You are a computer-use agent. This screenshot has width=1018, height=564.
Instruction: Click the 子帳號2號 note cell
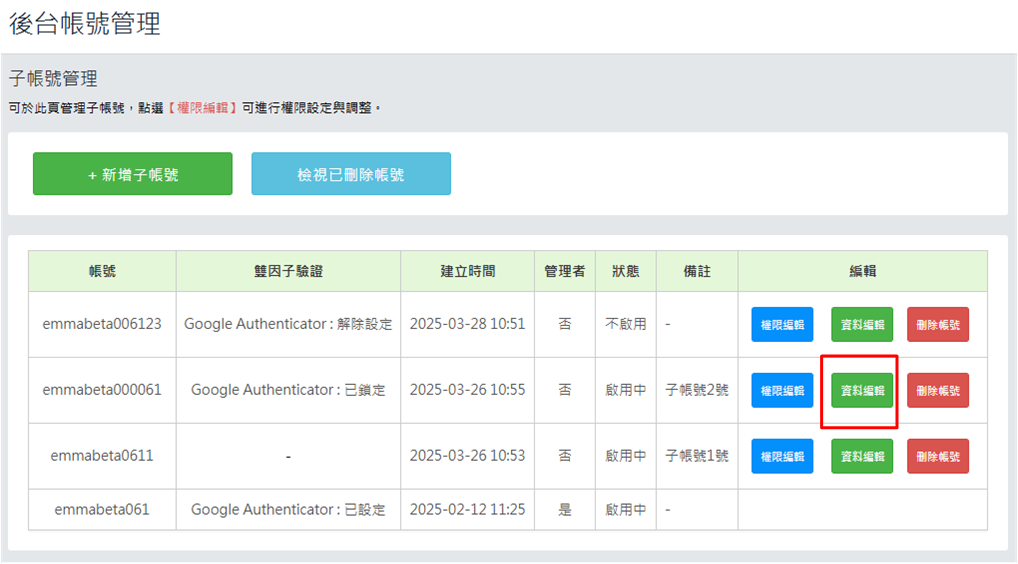(x=697, y=390)
